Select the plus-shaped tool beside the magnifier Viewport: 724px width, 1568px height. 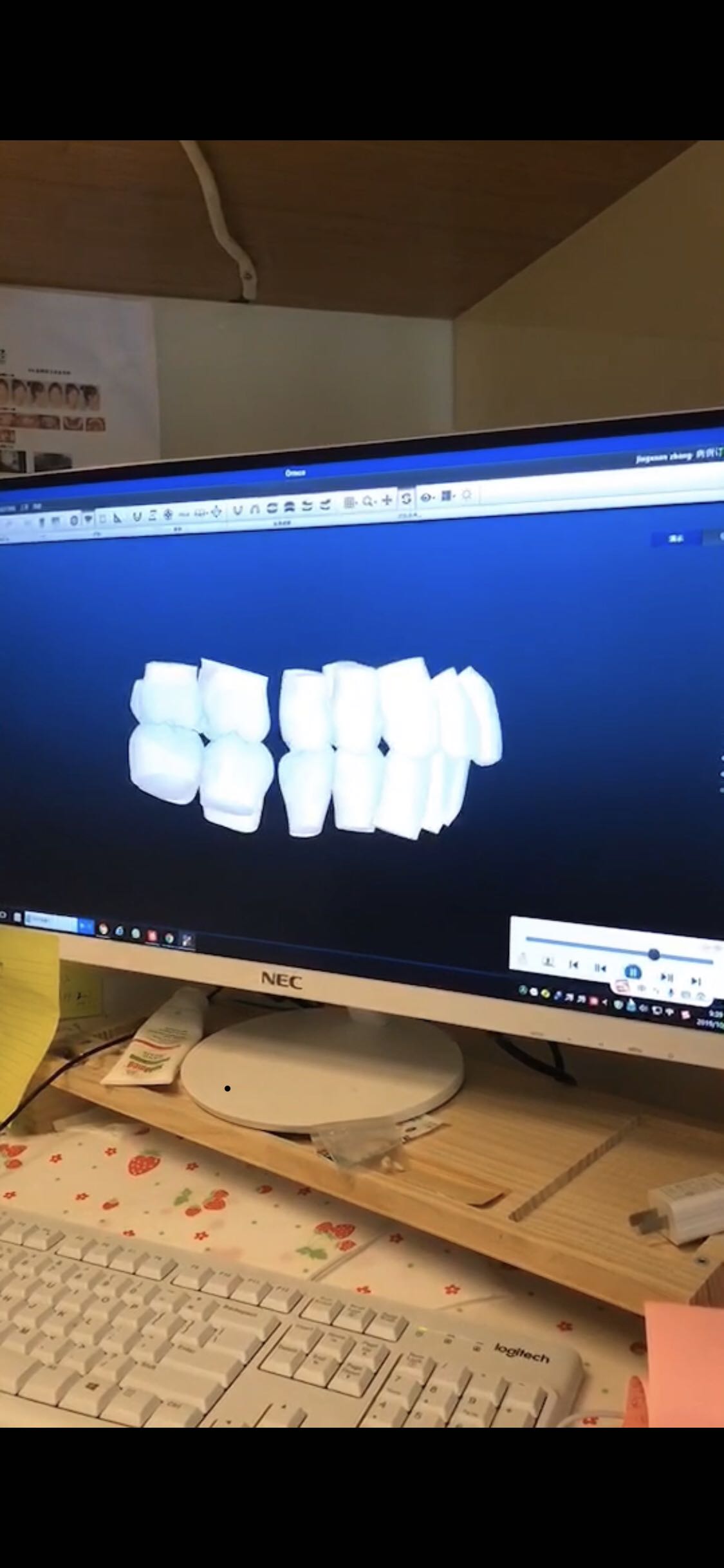[387, 500]
